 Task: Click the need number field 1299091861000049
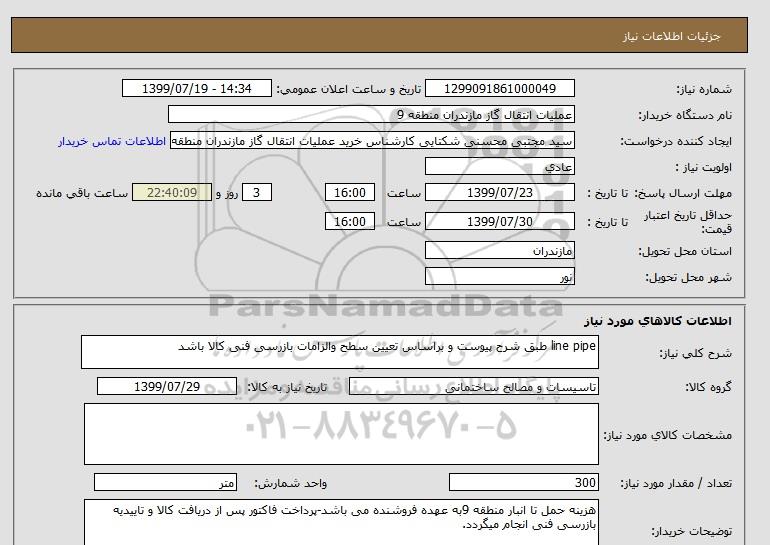pos(499,88)
